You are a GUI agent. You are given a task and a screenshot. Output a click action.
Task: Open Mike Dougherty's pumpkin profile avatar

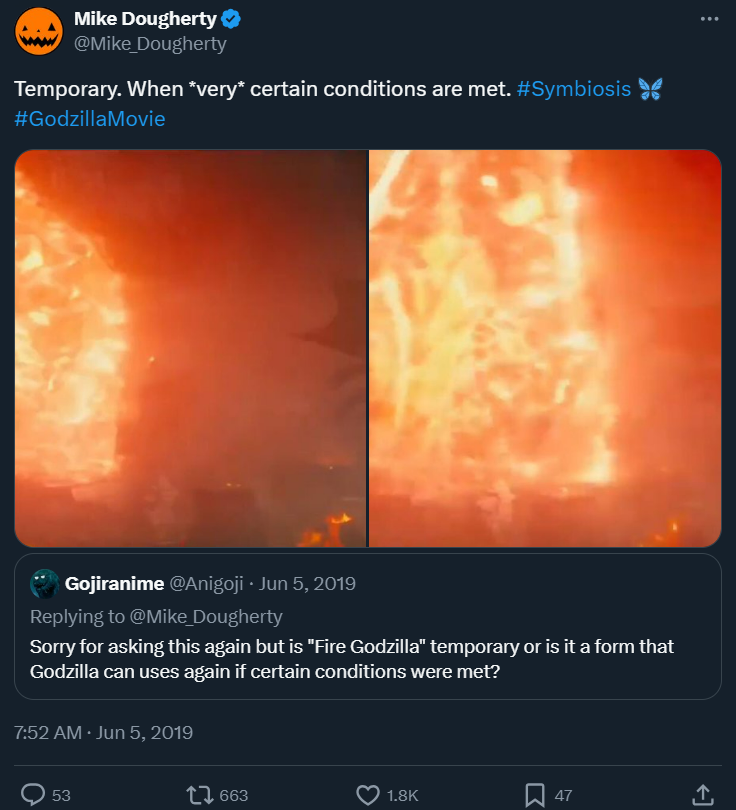pos(39,30)
